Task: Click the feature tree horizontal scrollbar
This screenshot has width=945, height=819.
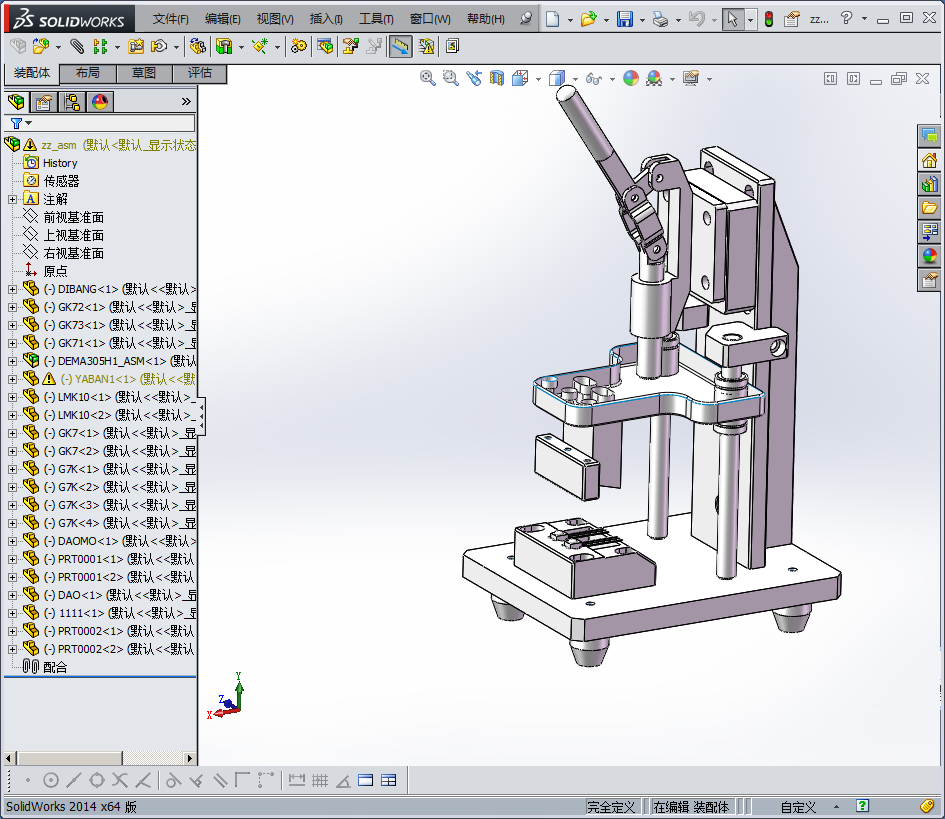Action: click(x=70, y=758)
